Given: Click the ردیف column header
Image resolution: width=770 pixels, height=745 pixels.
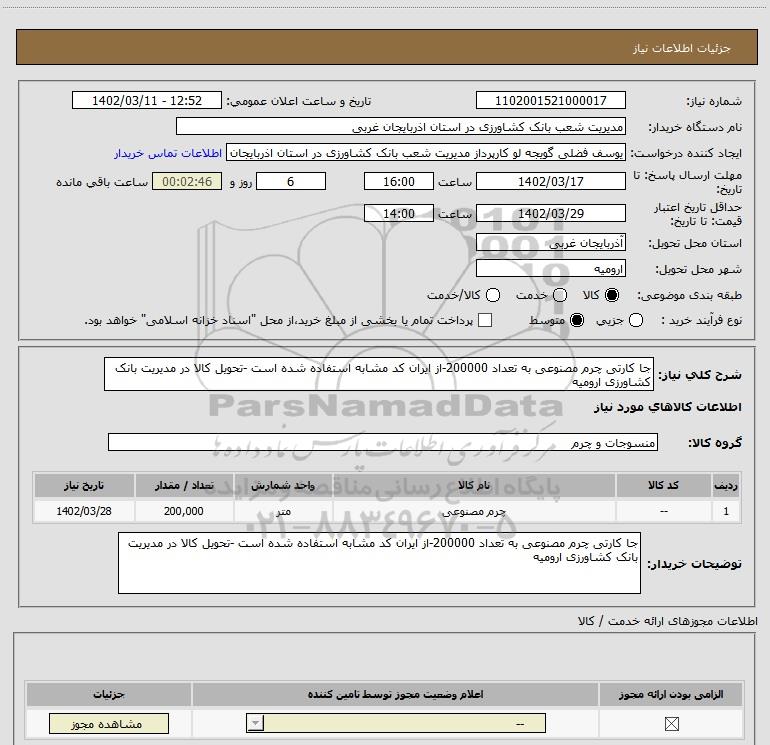Looking at the screenshot, I should click(x=726, y=485).
